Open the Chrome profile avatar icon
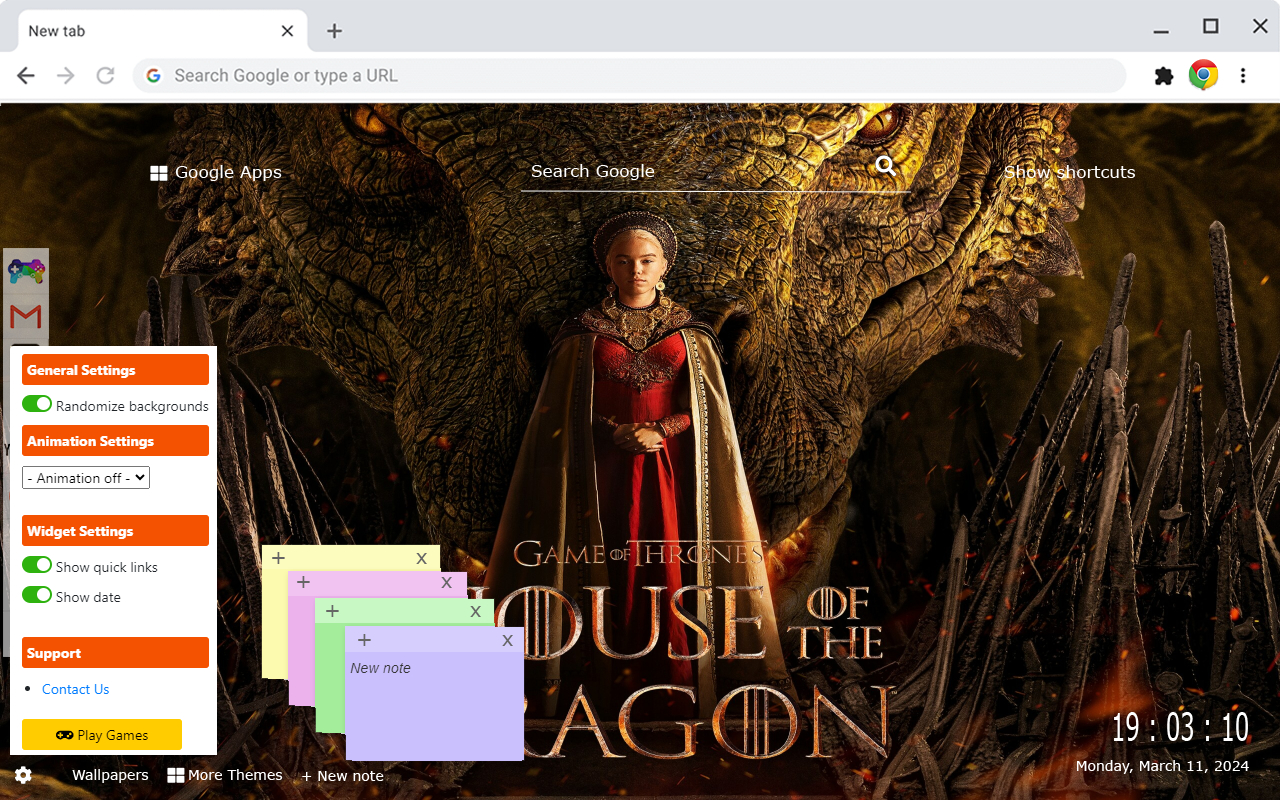 coord(1203,75)
